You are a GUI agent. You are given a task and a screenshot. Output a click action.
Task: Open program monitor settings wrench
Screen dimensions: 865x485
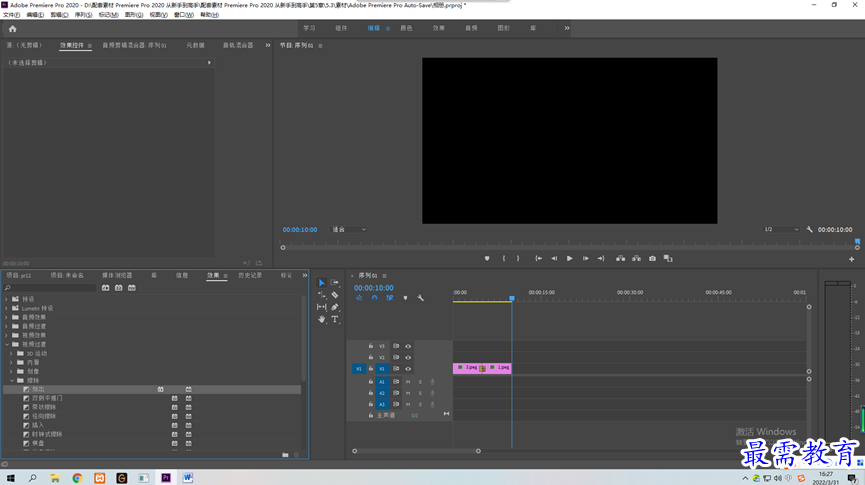tap(809, 230)
